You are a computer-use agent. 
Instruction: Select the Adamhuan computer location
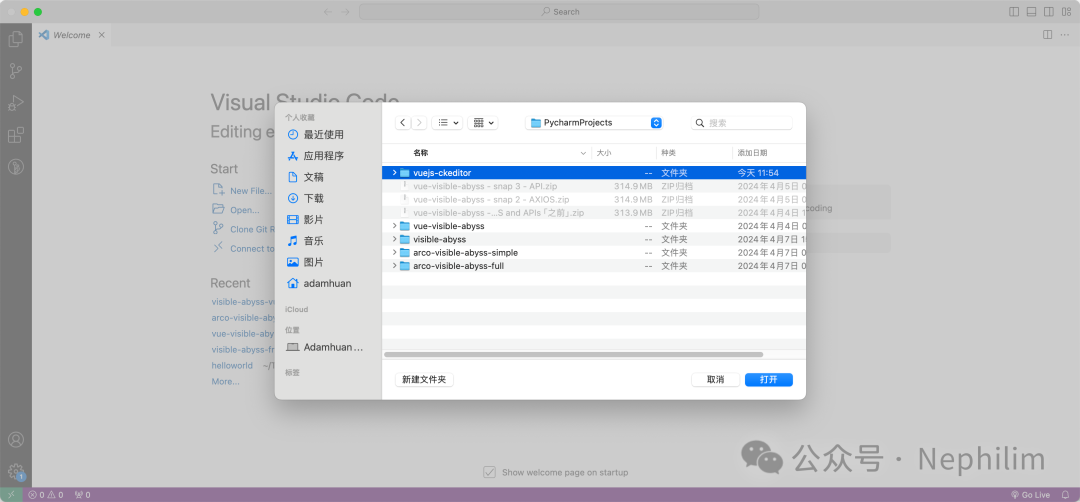pos(325,347)
